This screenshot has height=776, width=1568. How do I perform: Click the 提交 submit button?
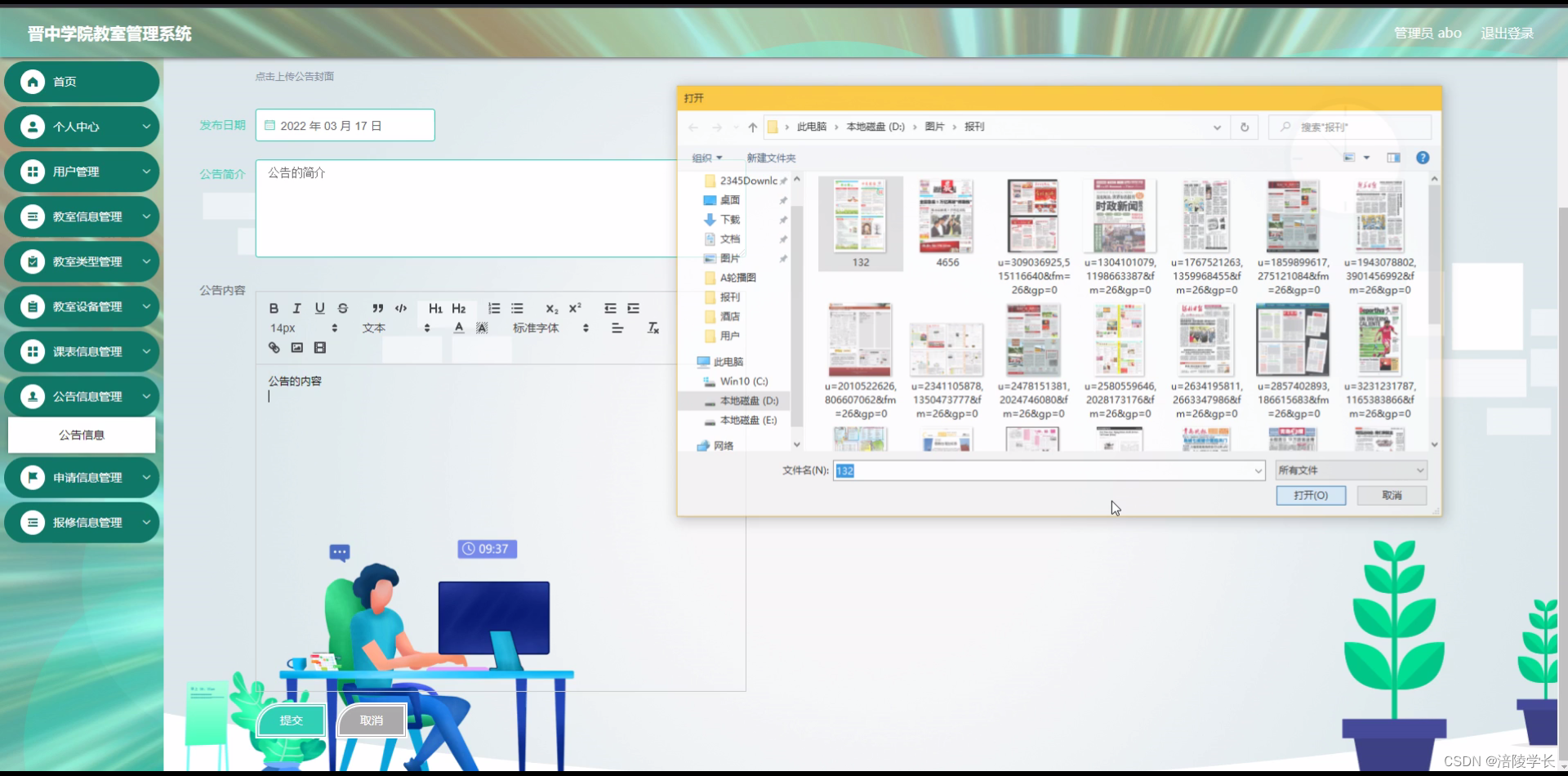pyautogui.click(x=291, y=720)
